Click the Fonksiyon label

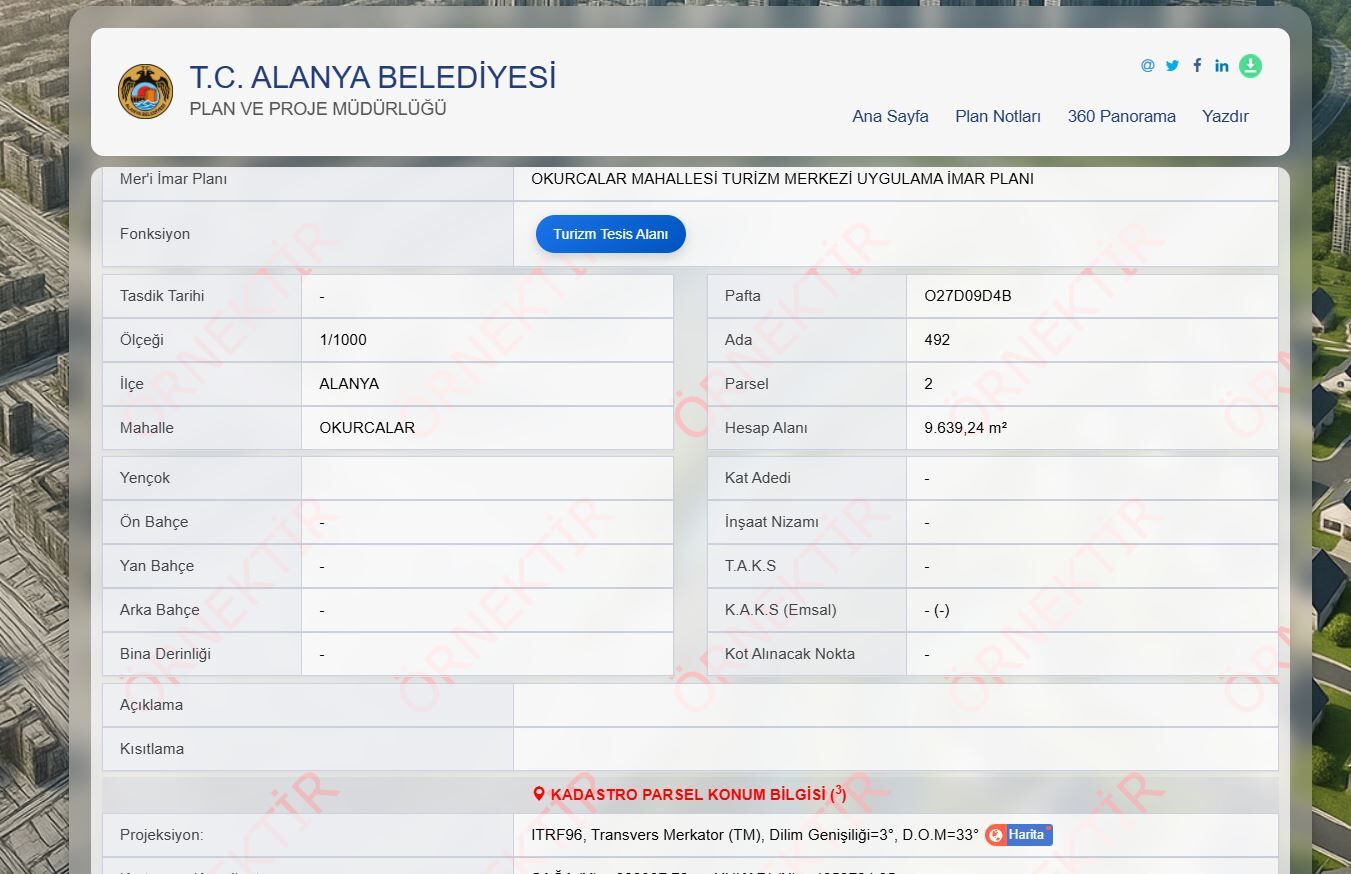tap(155, 234)
